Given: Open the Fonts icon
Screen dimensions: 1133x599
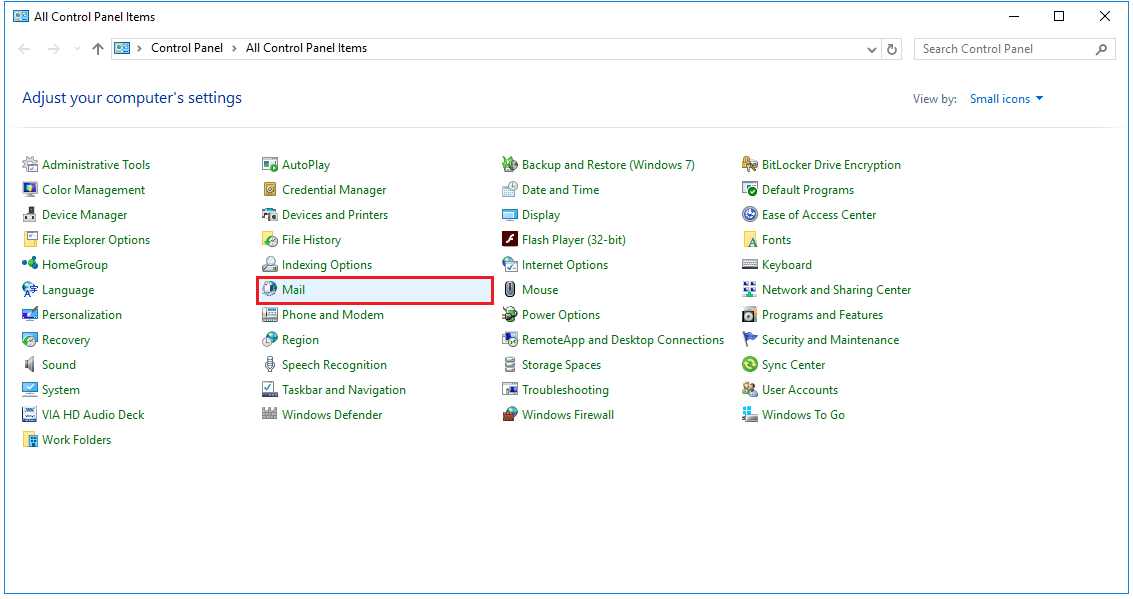Looking at the screenshot, I should coord(749,240).
